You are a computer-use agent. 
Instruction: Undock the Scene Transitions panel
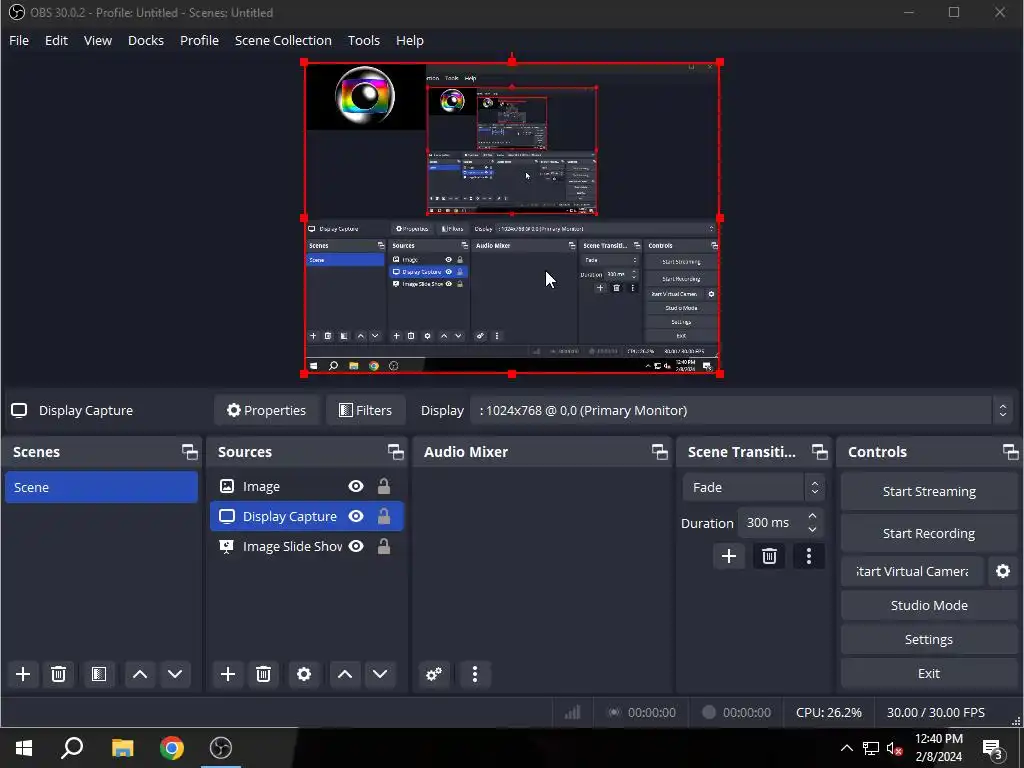pyautogui.click(x=820, y=452)
